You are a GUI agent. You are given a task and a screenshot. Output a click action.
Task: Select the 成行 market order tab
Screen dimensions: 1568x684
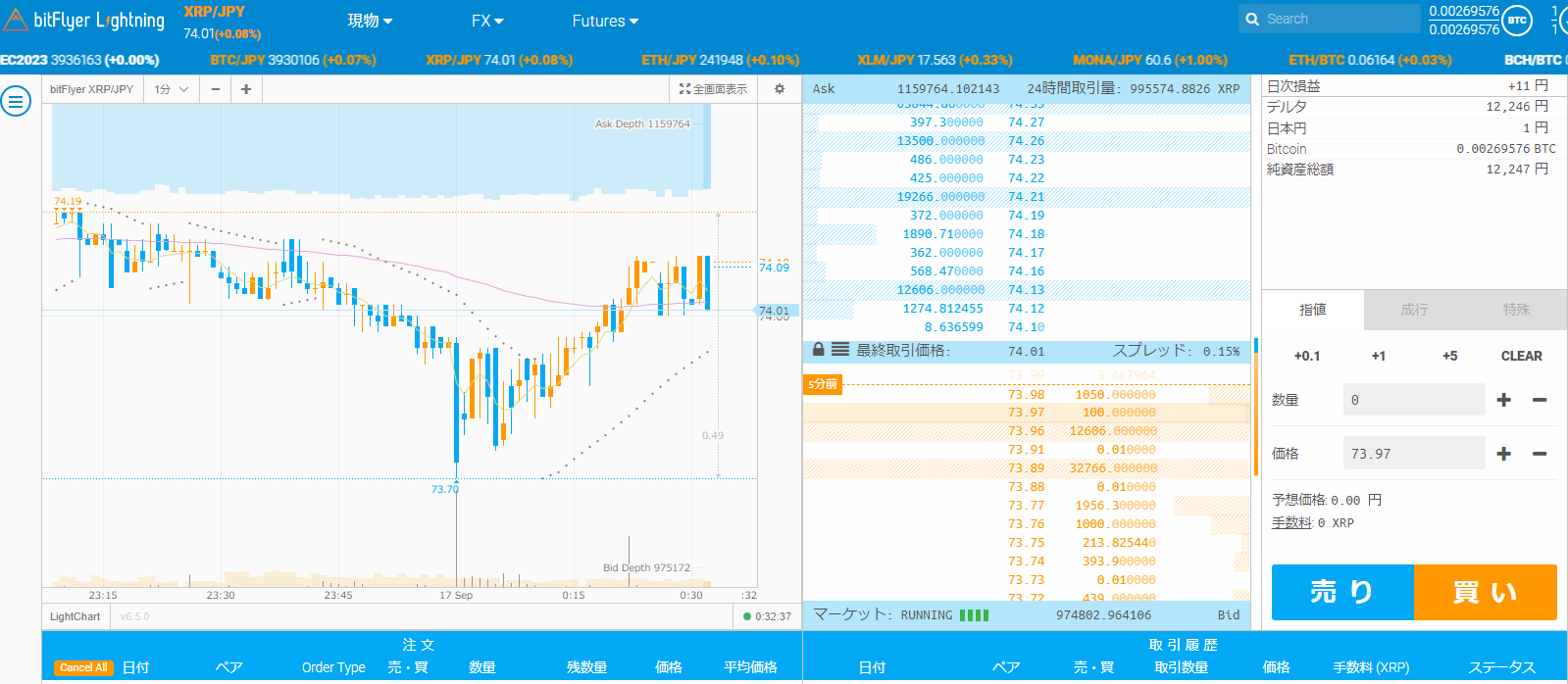point(1414,310)
